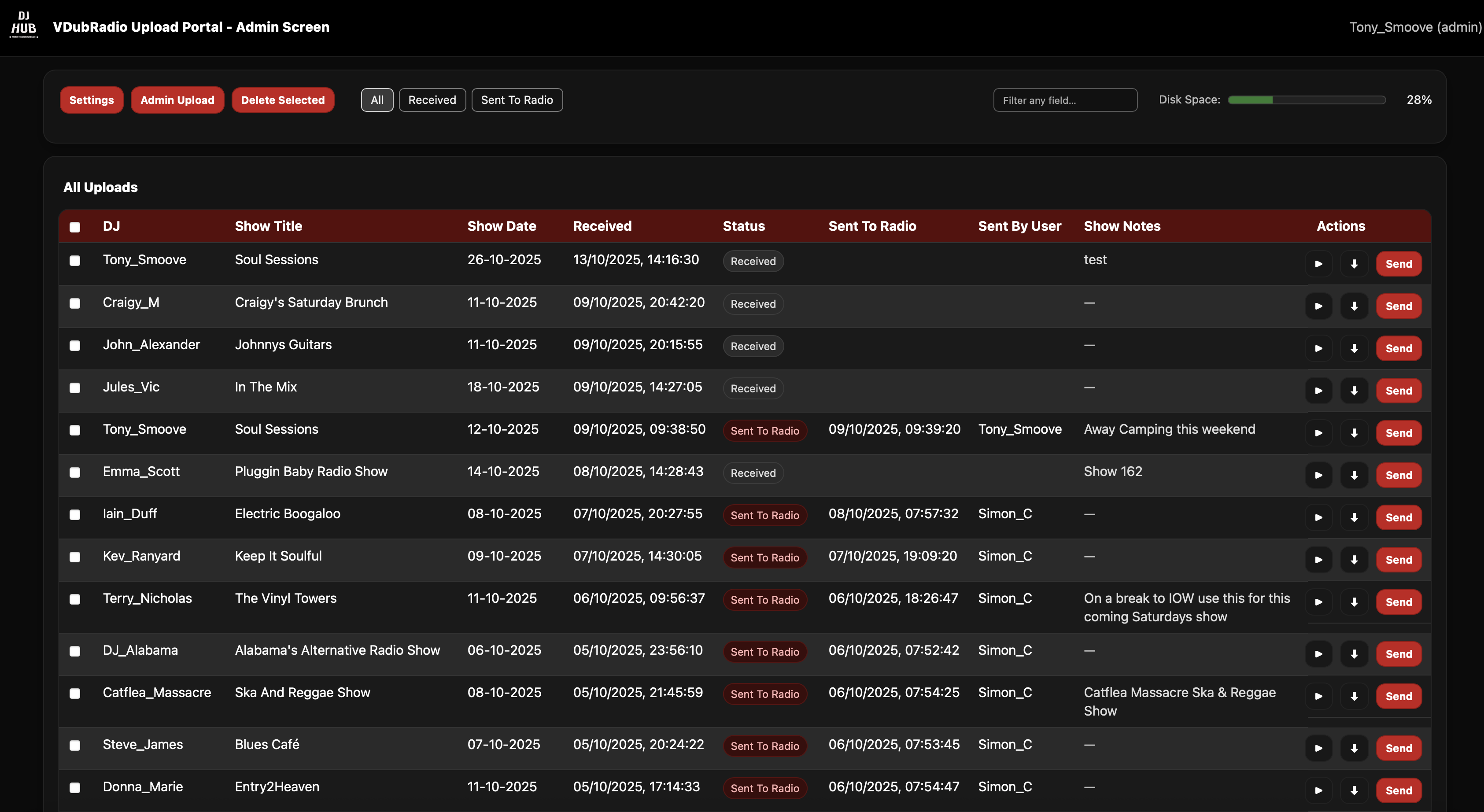Play the Ska And Reggae Show audio
The height and width of the screenshot is (812, 1484).
pyautogui.click(x=1319, y=696)
